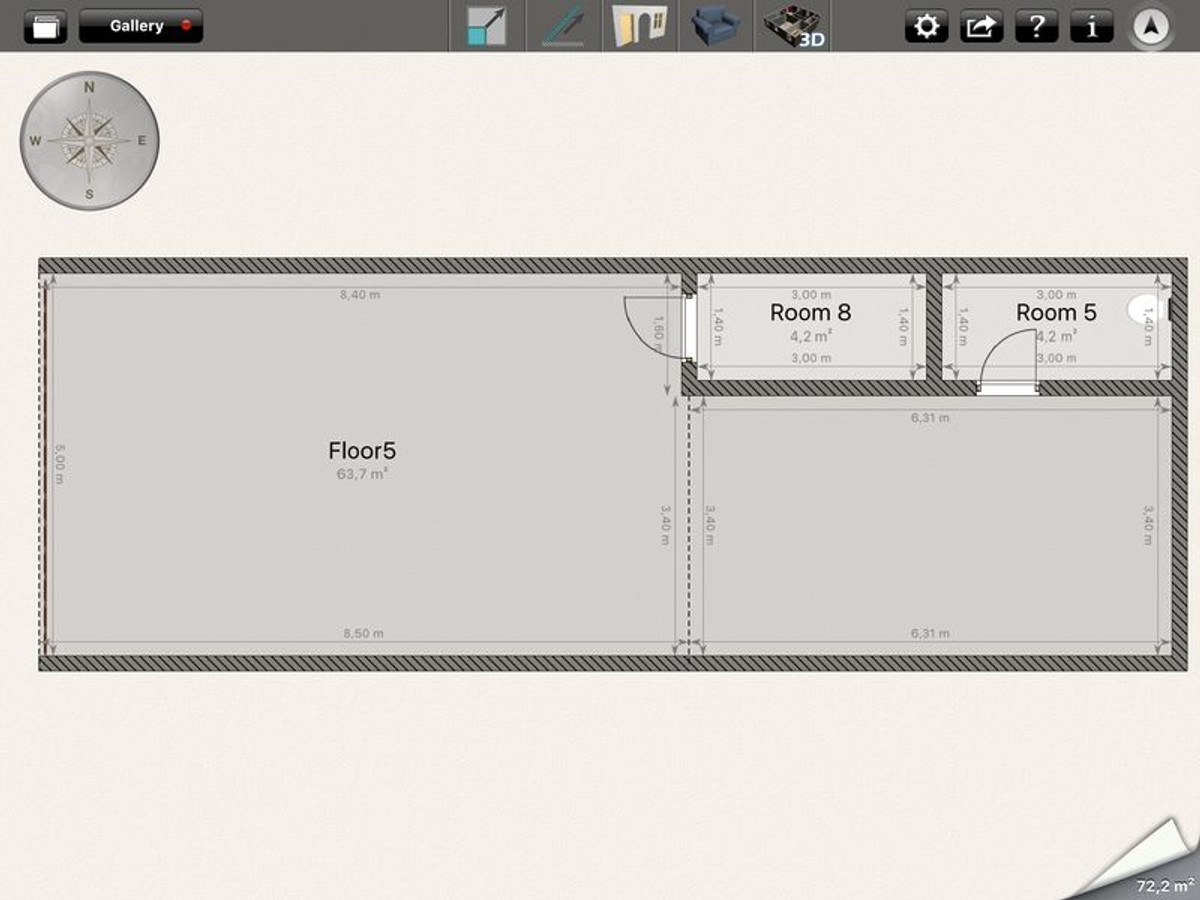Switch to the 3D view

(793, 26)
